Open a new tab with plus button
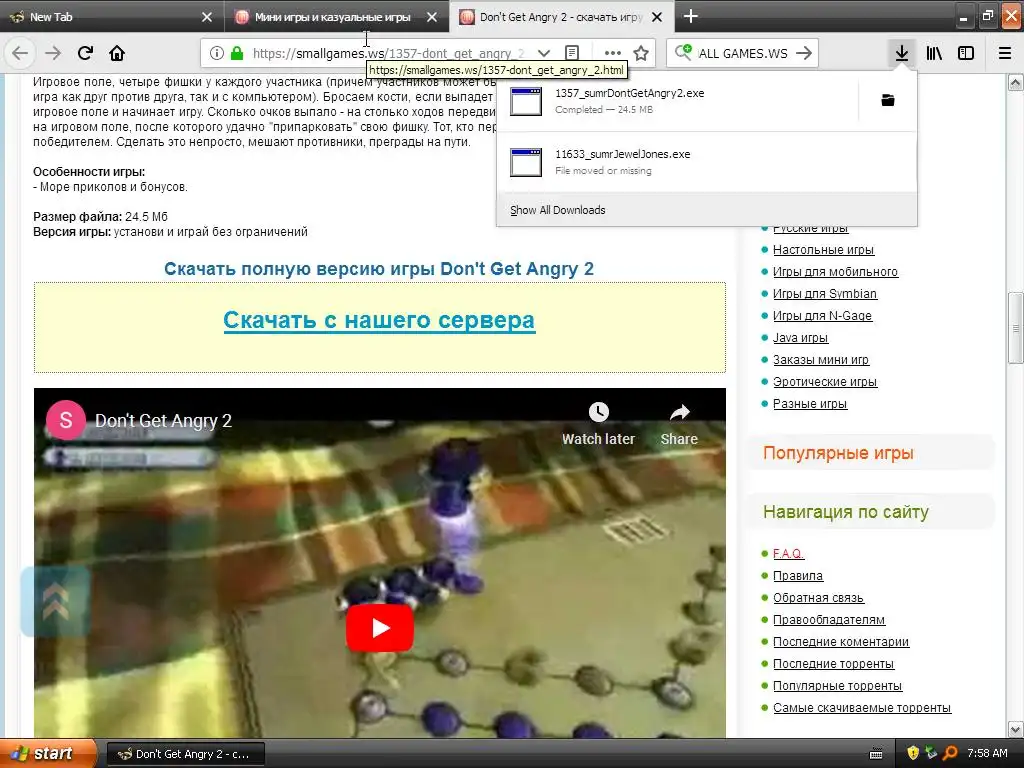 point(690,16)
